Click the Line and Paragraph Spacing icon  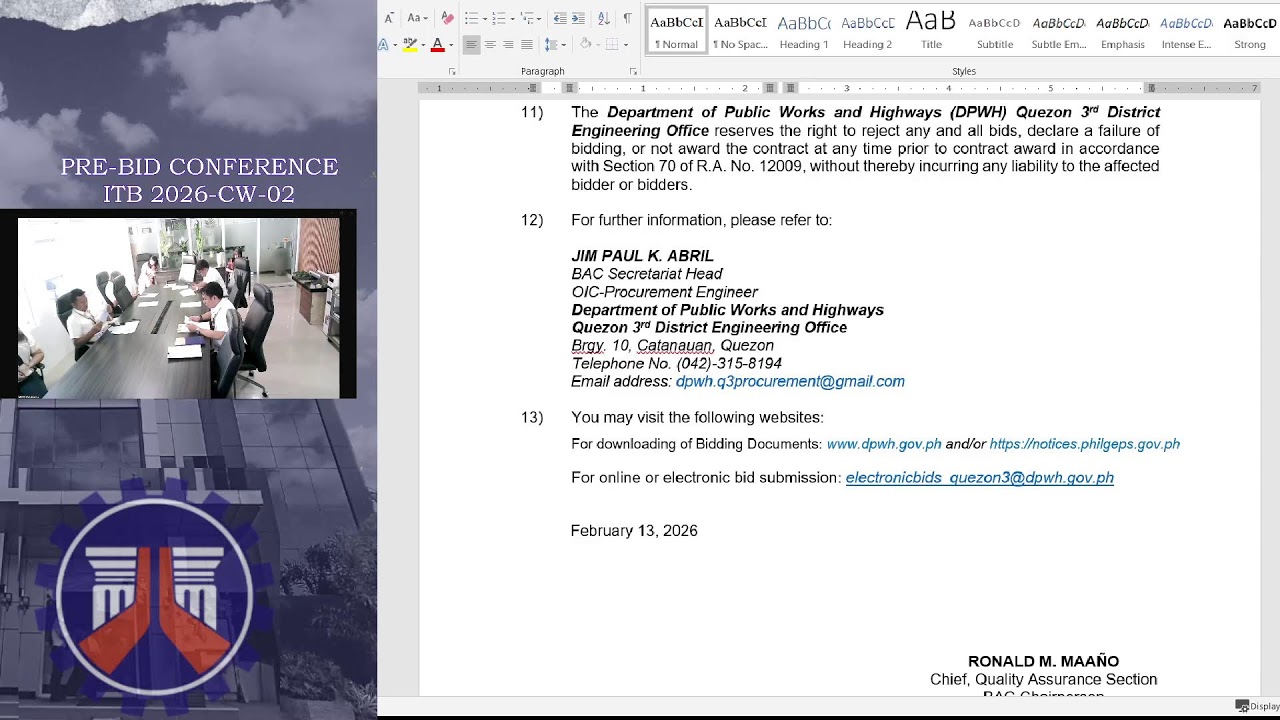(x=550, y=44)
